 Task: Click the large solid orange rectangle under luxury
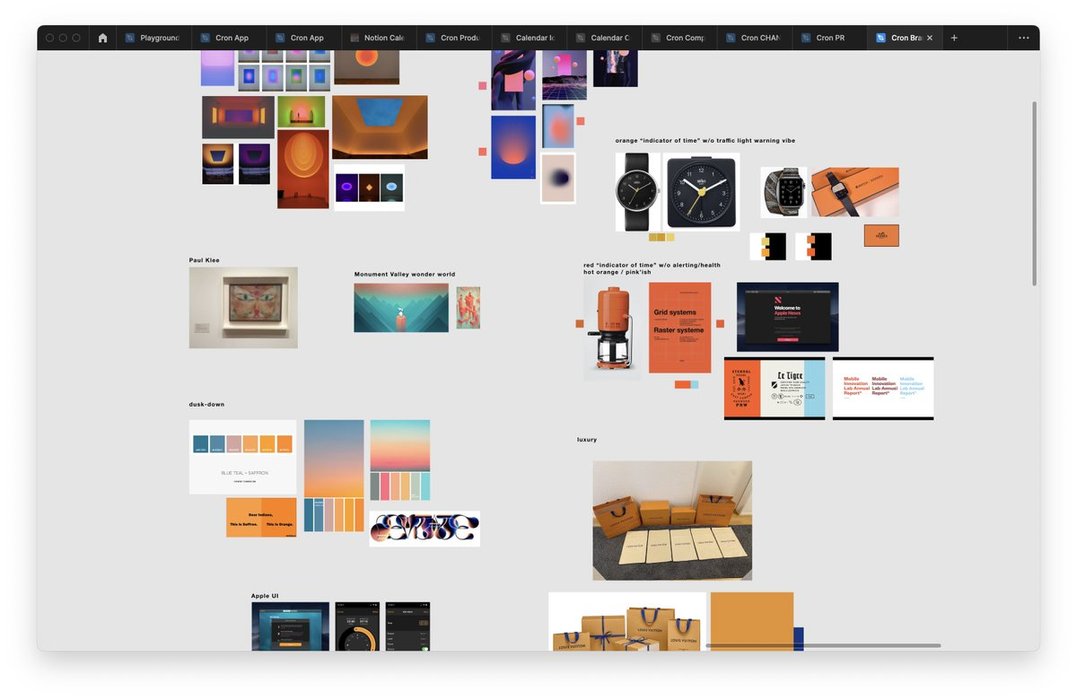(x=751, y=620)
